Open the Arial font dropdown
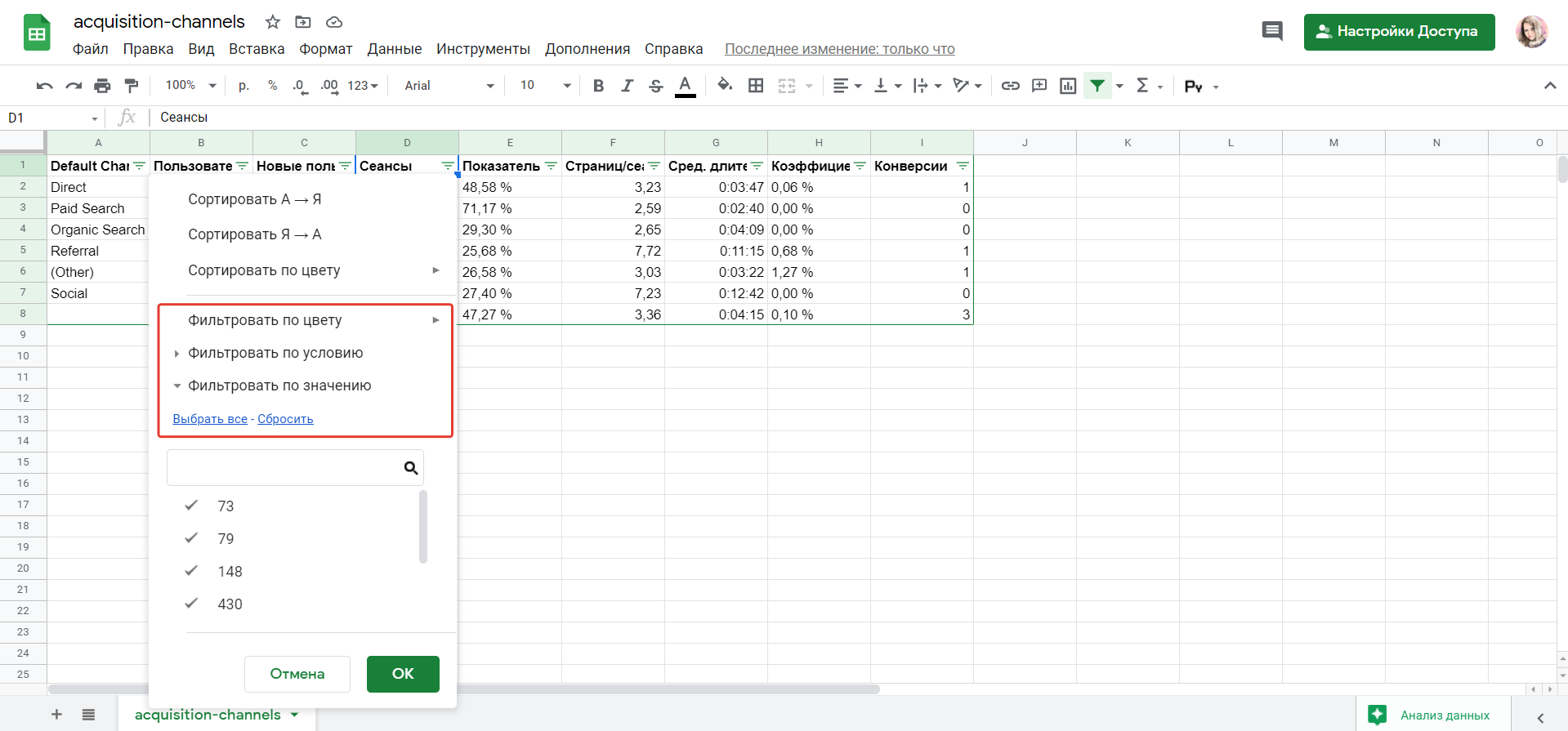The height and width of the screenshot is (731, 1568). point(449,86)
